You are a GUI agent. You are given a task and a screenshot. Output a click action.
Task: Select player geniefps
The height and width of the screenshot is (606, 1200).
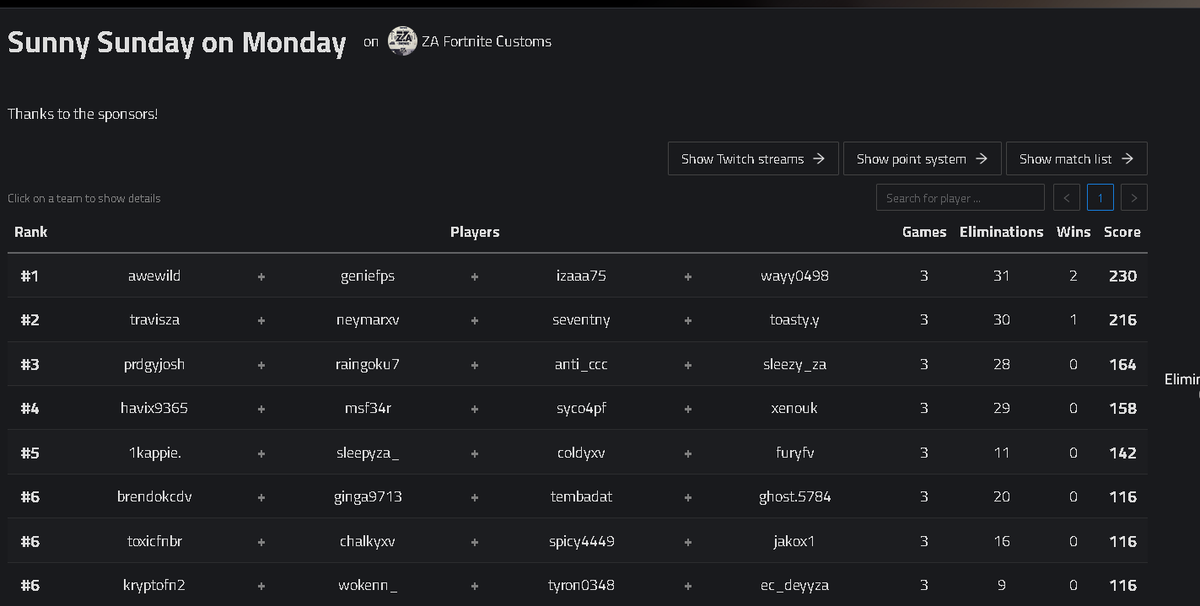click(x=368, y=276)
